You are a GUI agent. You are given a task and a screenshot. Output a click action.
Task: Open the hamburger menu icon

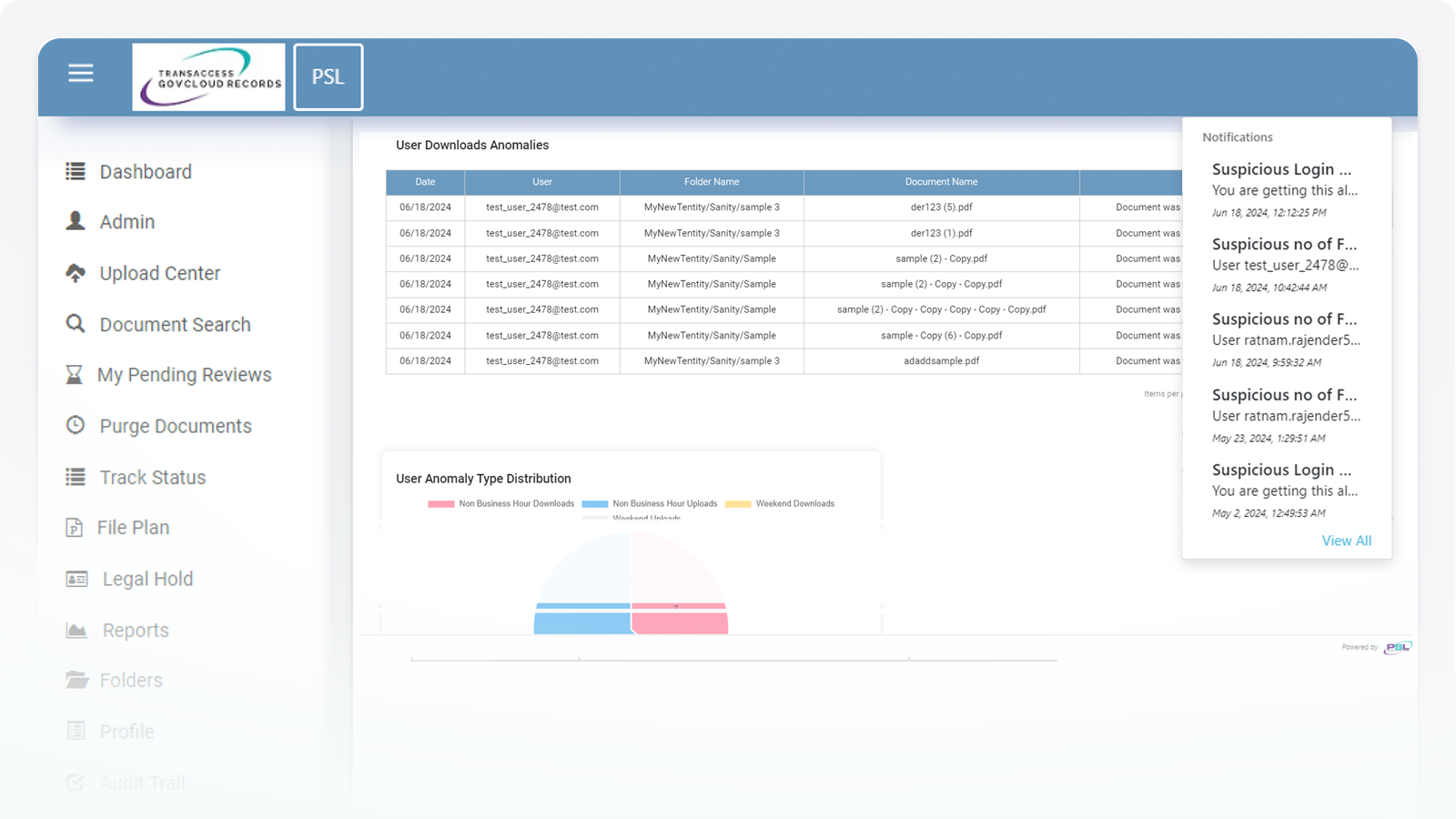tap(81, 73)
